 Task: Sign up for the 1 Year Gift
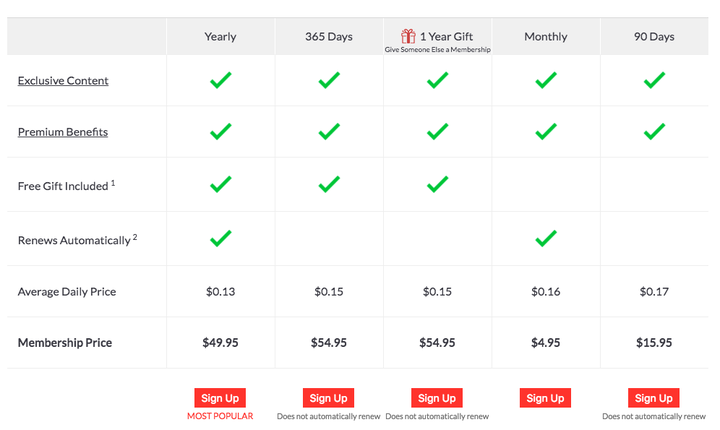click(437, 398)
